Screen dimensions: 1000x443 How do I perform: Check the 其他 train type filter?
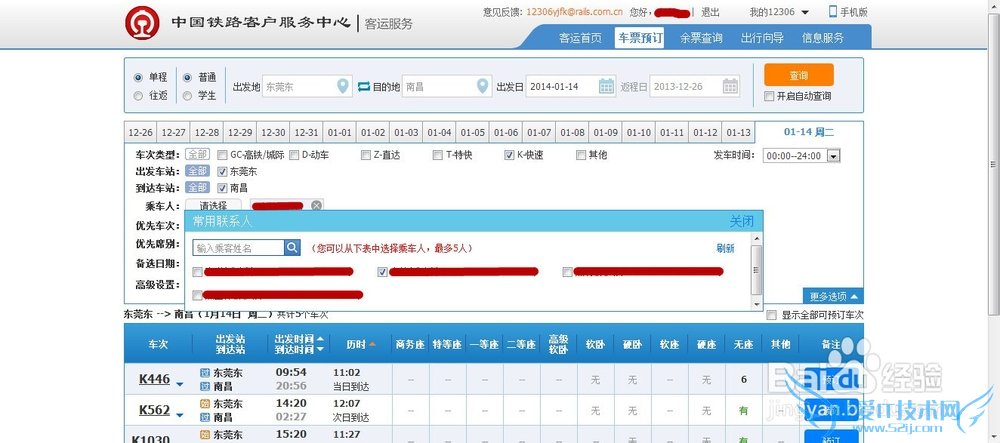point(580,155)
